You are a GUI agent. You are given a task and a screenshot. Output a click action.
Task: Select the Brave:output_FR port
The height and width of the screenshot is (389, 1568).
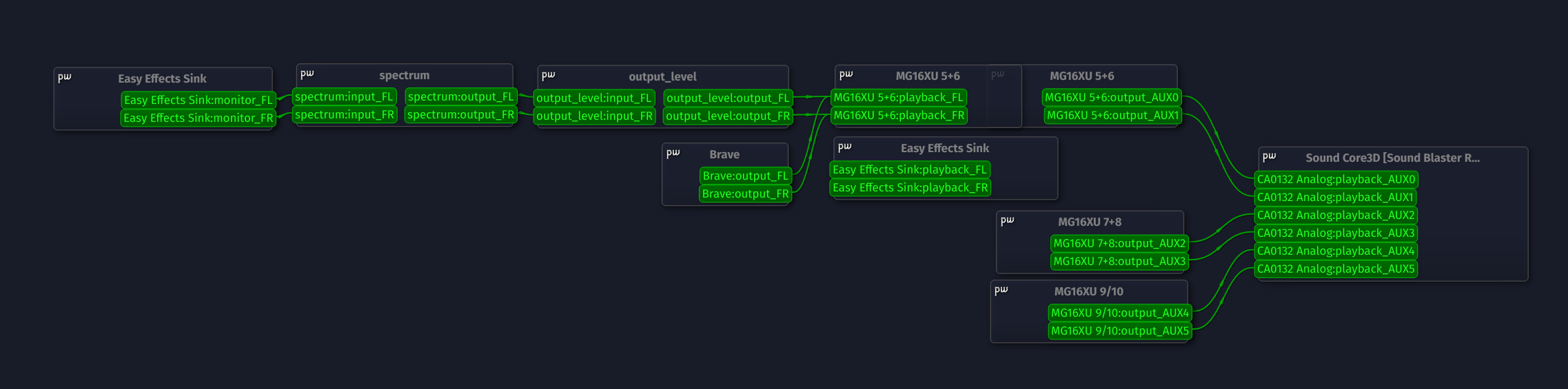point(746,193)
